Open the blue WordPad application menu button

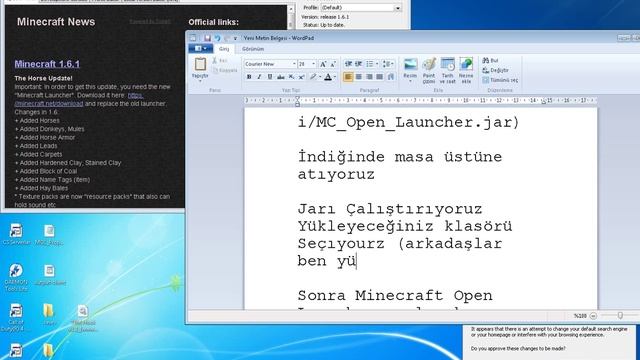(200, 49)
